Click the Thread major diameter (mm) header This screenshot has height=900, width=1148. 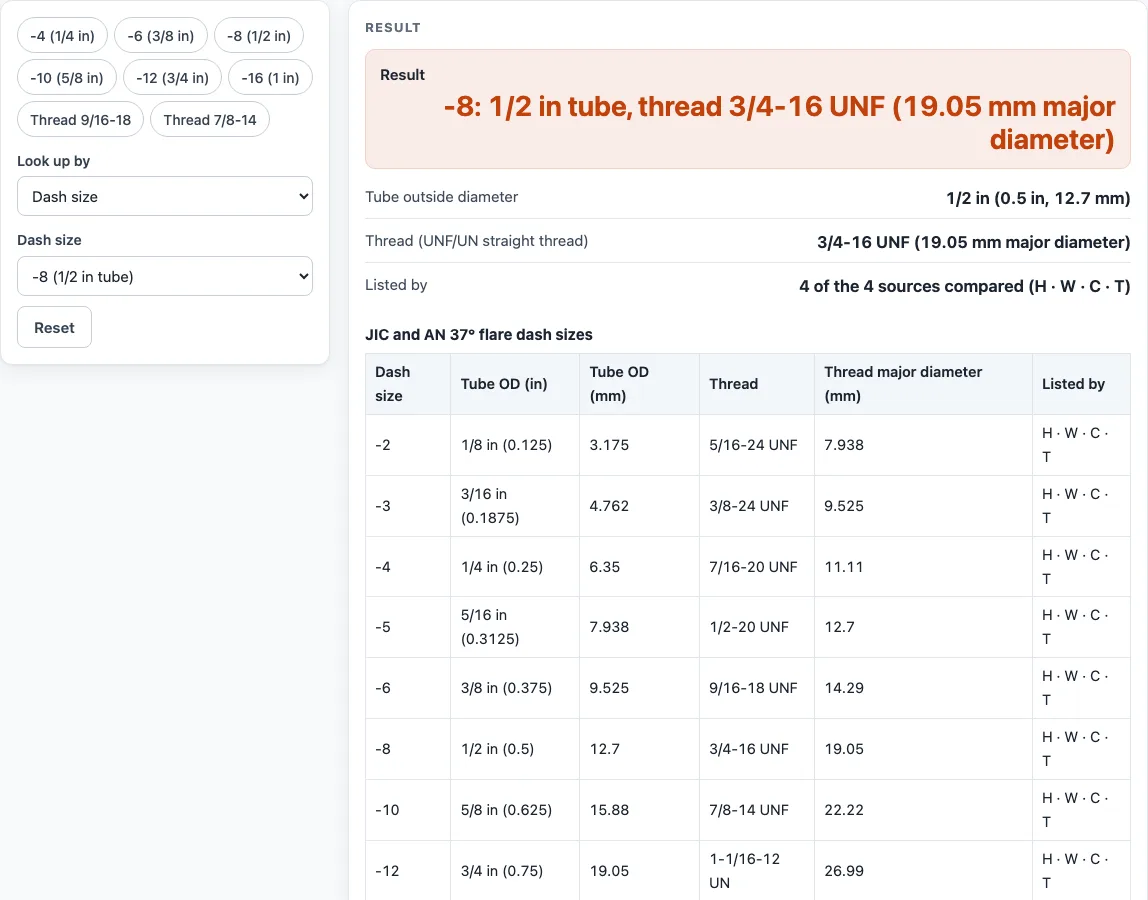click(922, 384)
